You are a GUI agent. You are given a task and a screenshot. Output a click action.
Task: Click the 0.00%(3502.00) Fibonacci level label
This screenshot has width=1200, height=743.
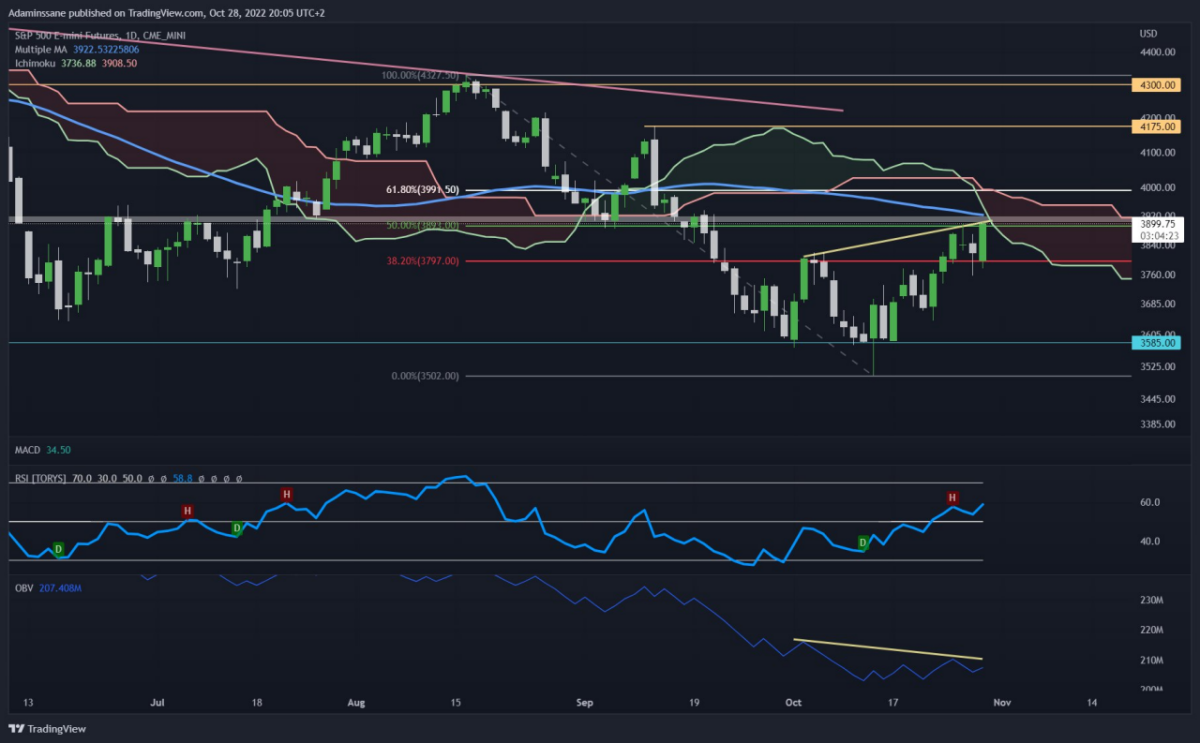coord(424,376)
